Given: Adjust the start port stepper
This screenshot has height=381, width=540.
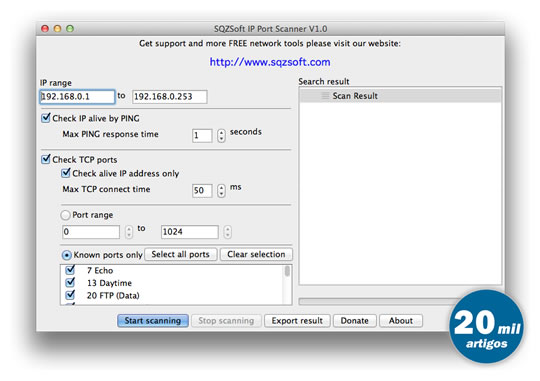Looking at the screenshot, I should 129,232.
